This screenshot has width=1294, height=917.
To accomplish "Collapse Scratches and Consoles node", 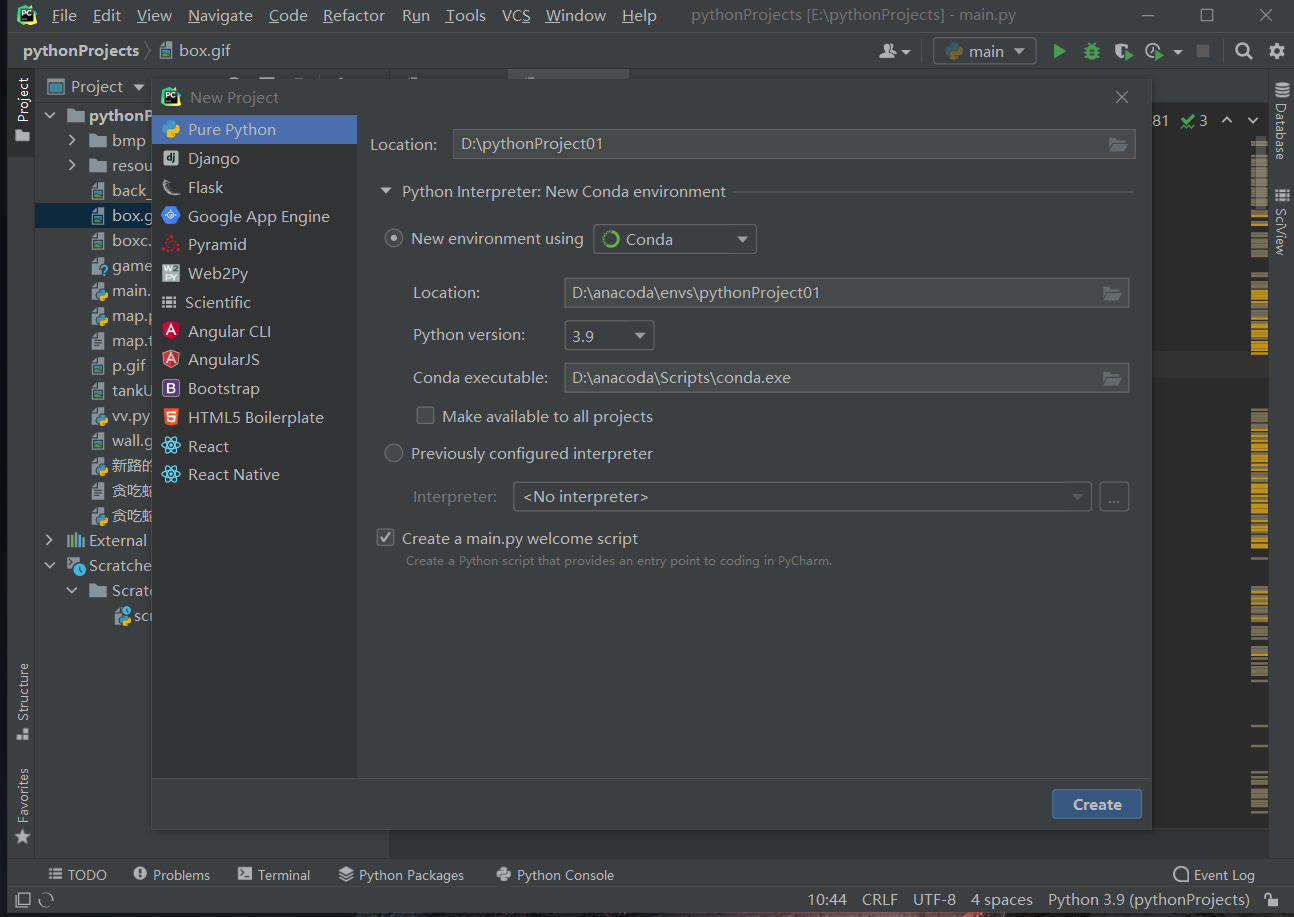I will tap(50, 565).
